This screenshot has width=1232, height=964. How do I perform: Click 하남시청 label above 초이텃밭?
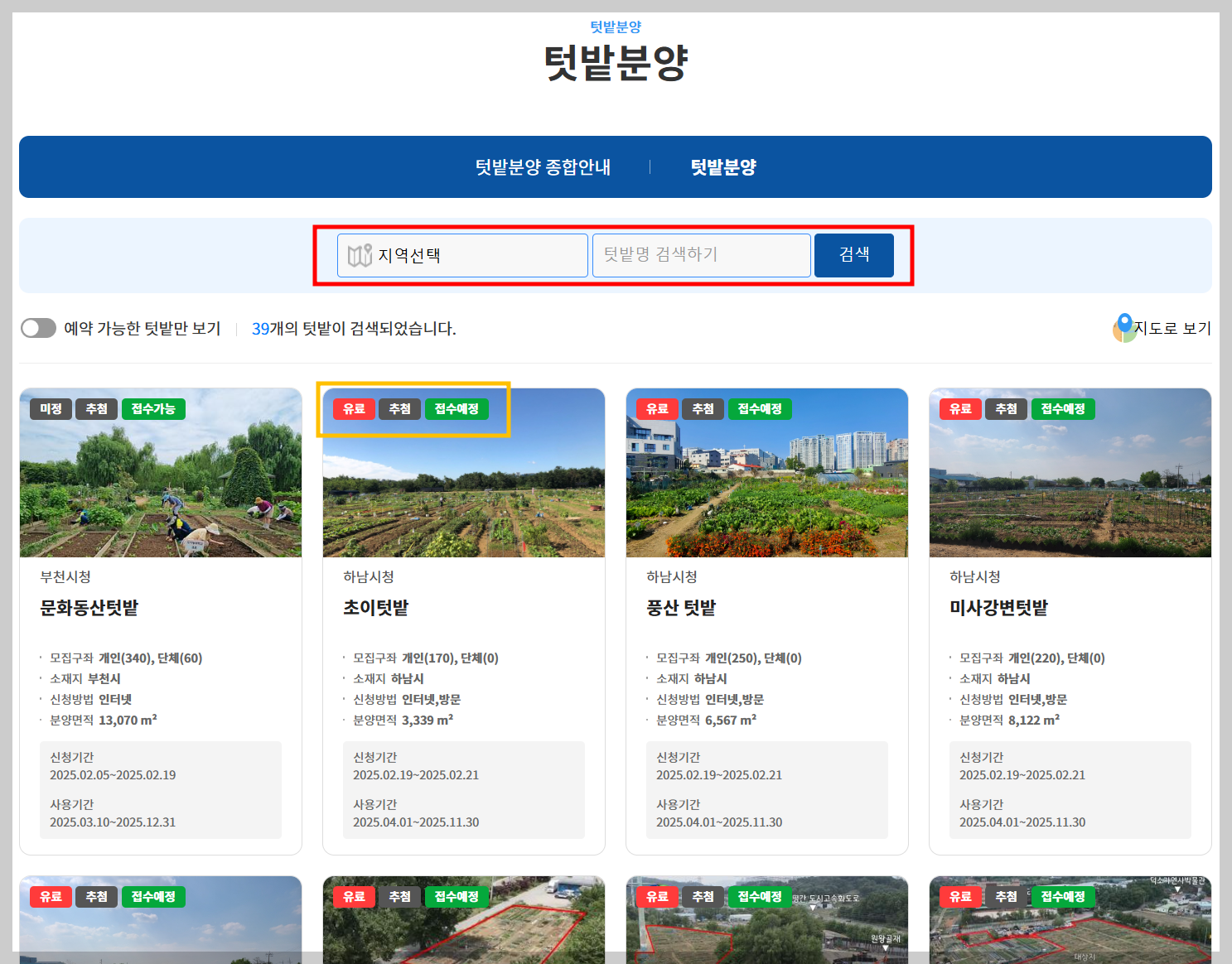click(369, 576)
